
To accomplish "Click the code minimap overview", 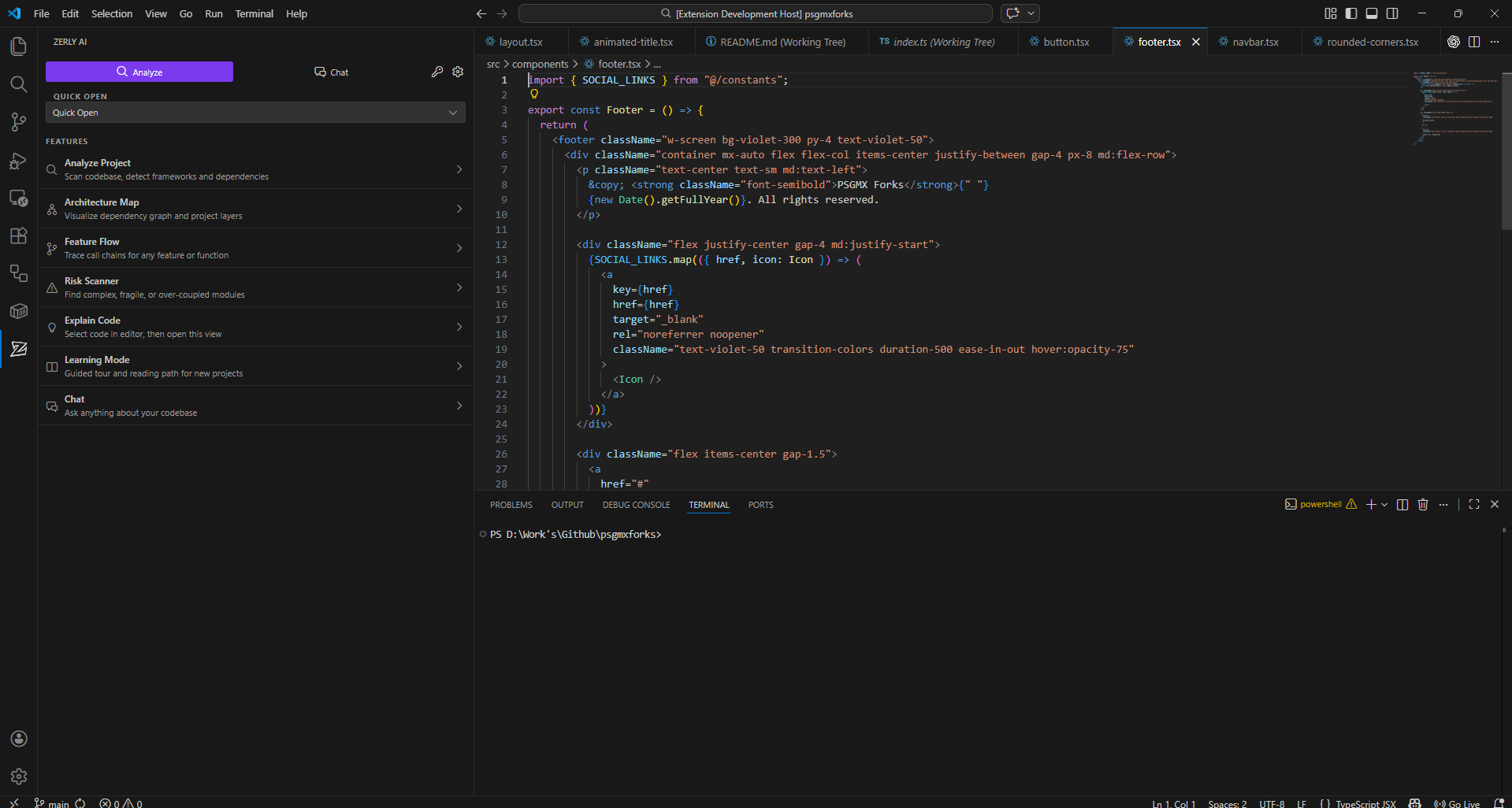I will point(1455,110).
